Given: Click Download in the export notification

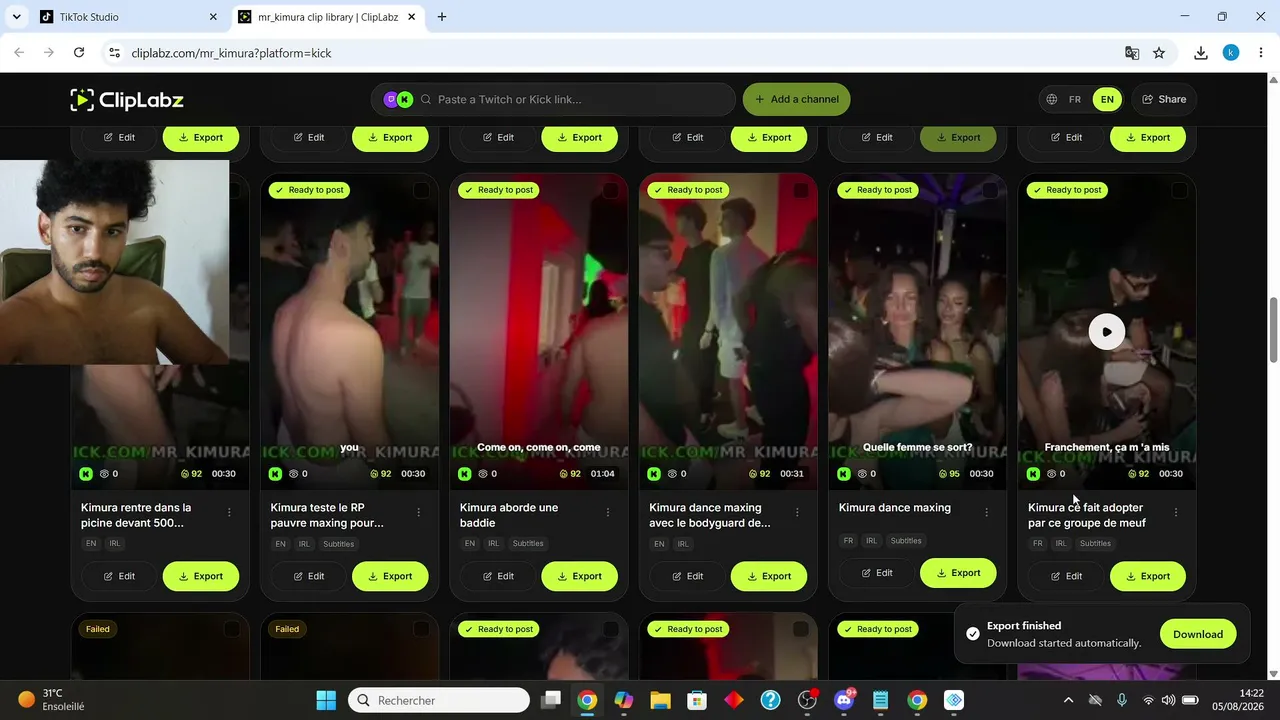Looking at the screenshot, I should click(1198, 634).
